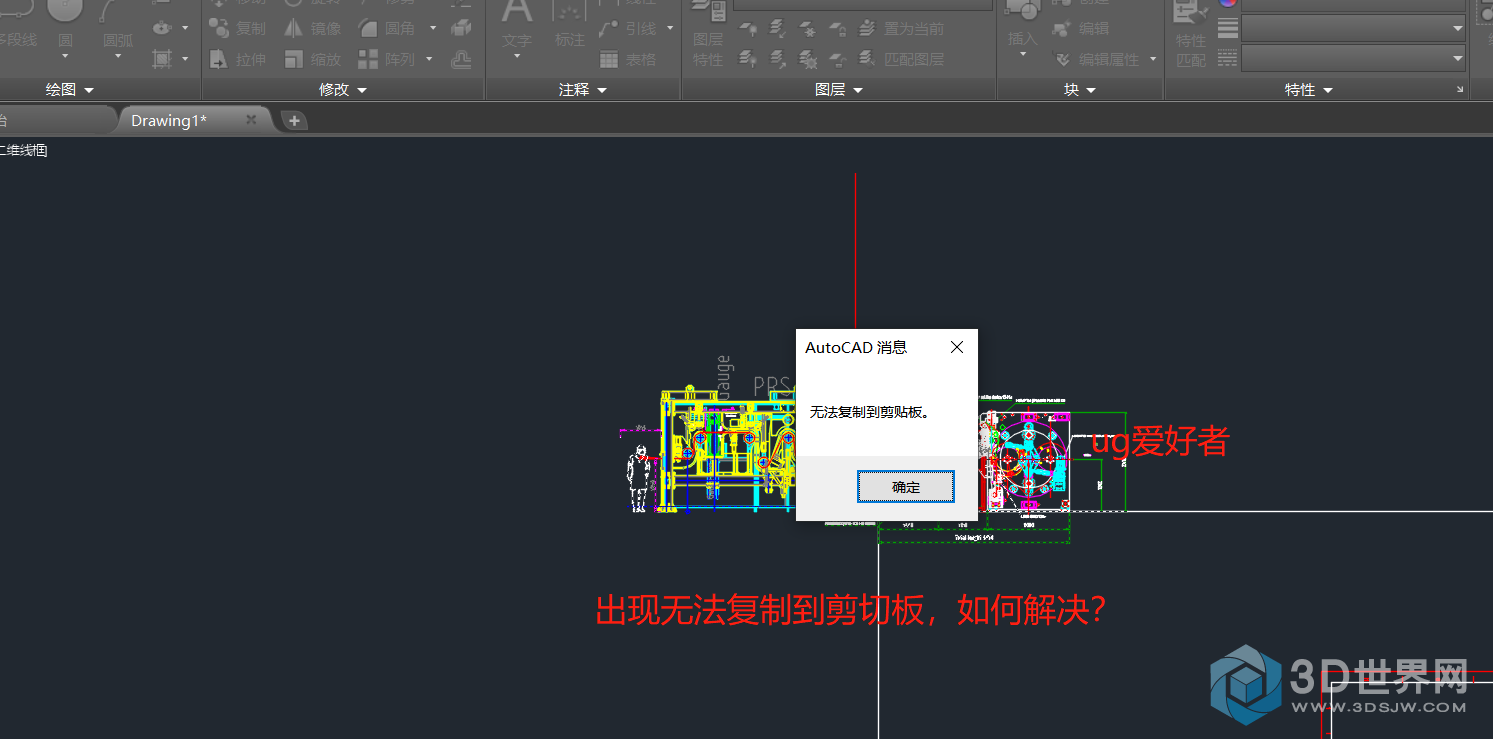Click the 插入 (Insert block) tool
Screen dimensions: 1493x739
coord(1022,25)
